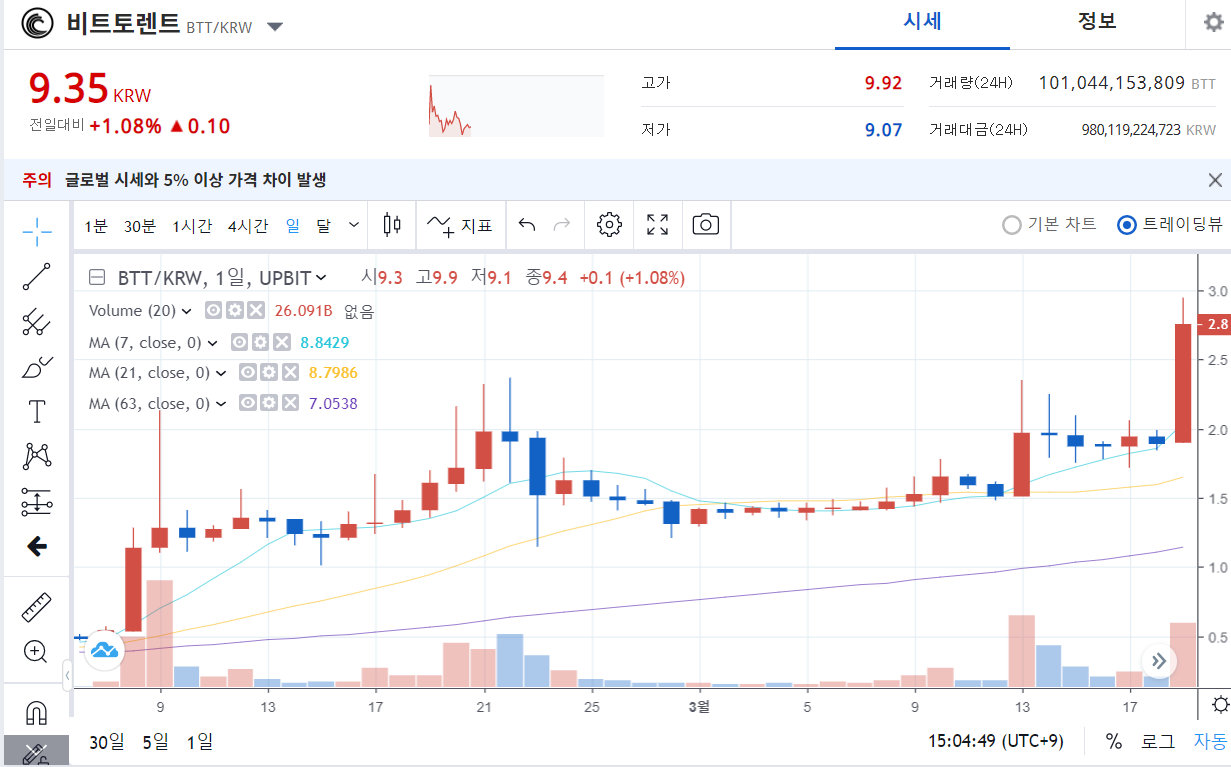
Task: Select the pitchfork drawing tool
Action: [37, 321]
